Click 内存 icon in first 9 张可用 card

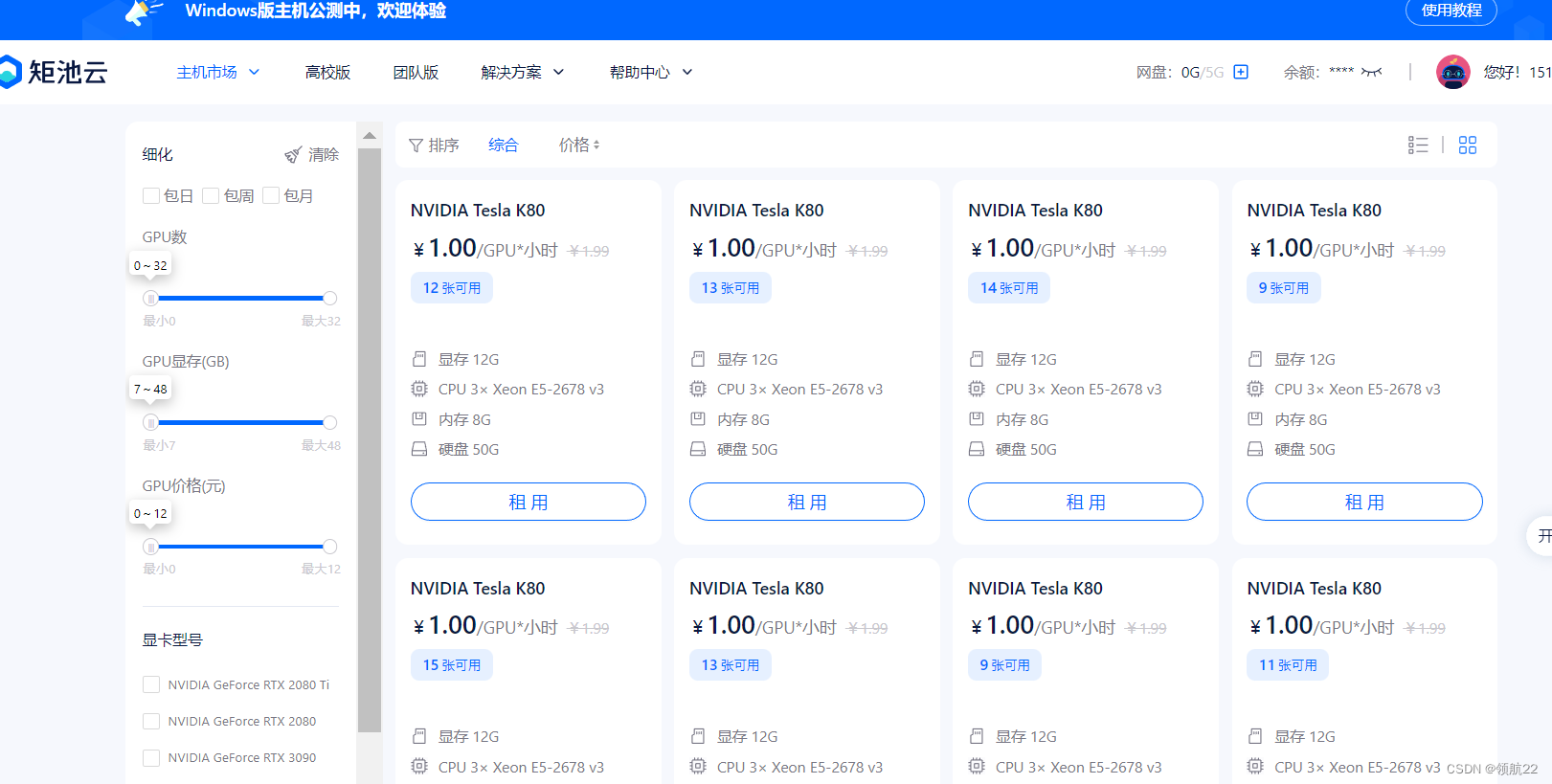[1255, 418]
